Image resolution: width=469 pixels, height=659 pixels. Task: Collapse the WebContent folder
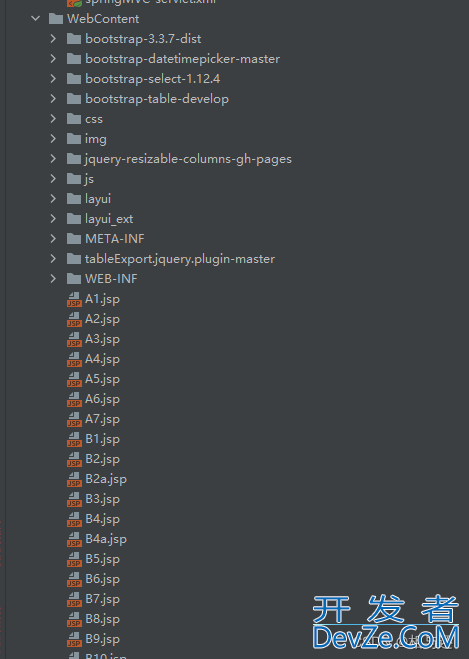pyautogui.click(x=36, y=18)
